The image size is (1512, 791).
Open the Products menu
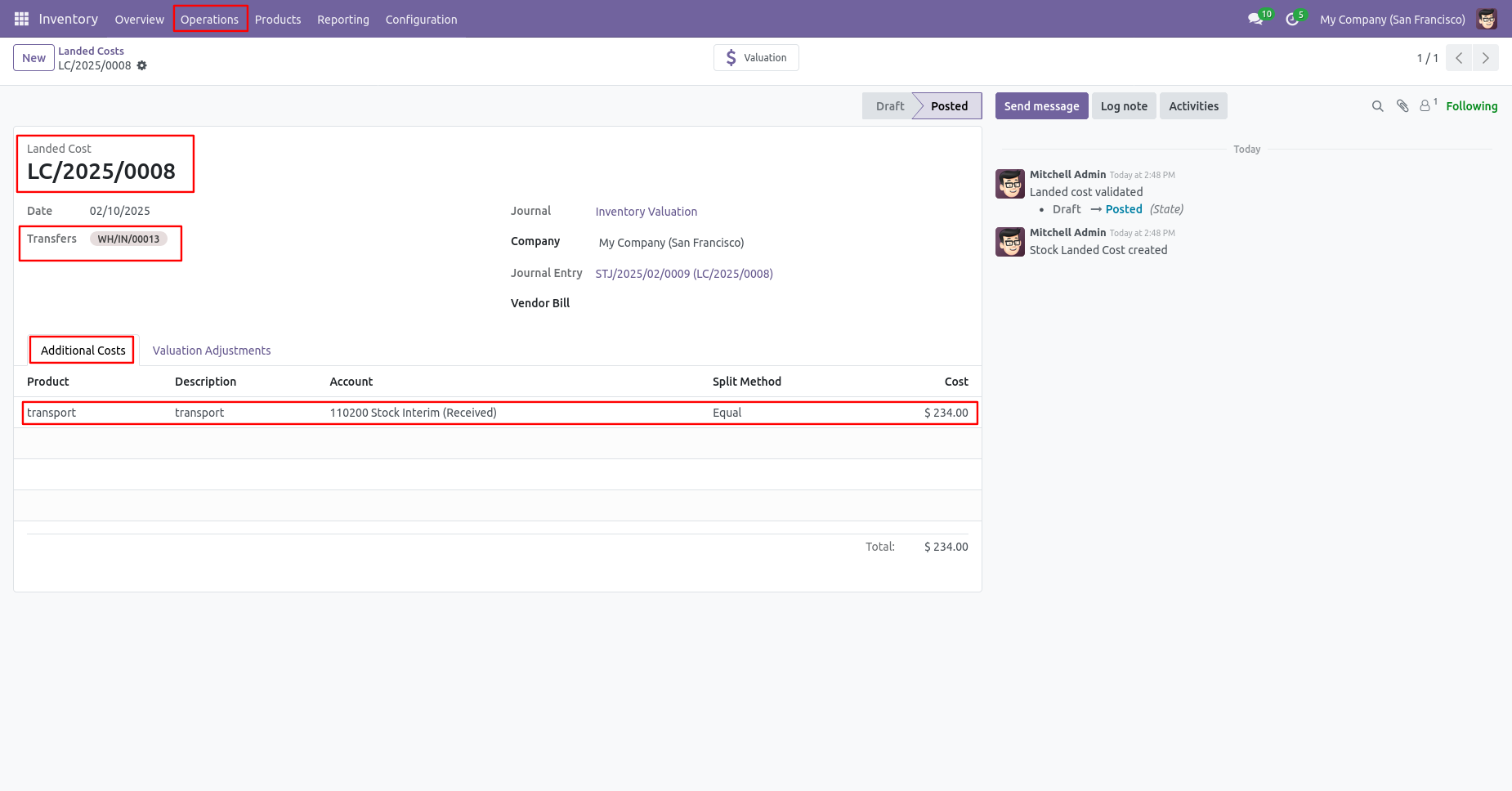(278, 19)
